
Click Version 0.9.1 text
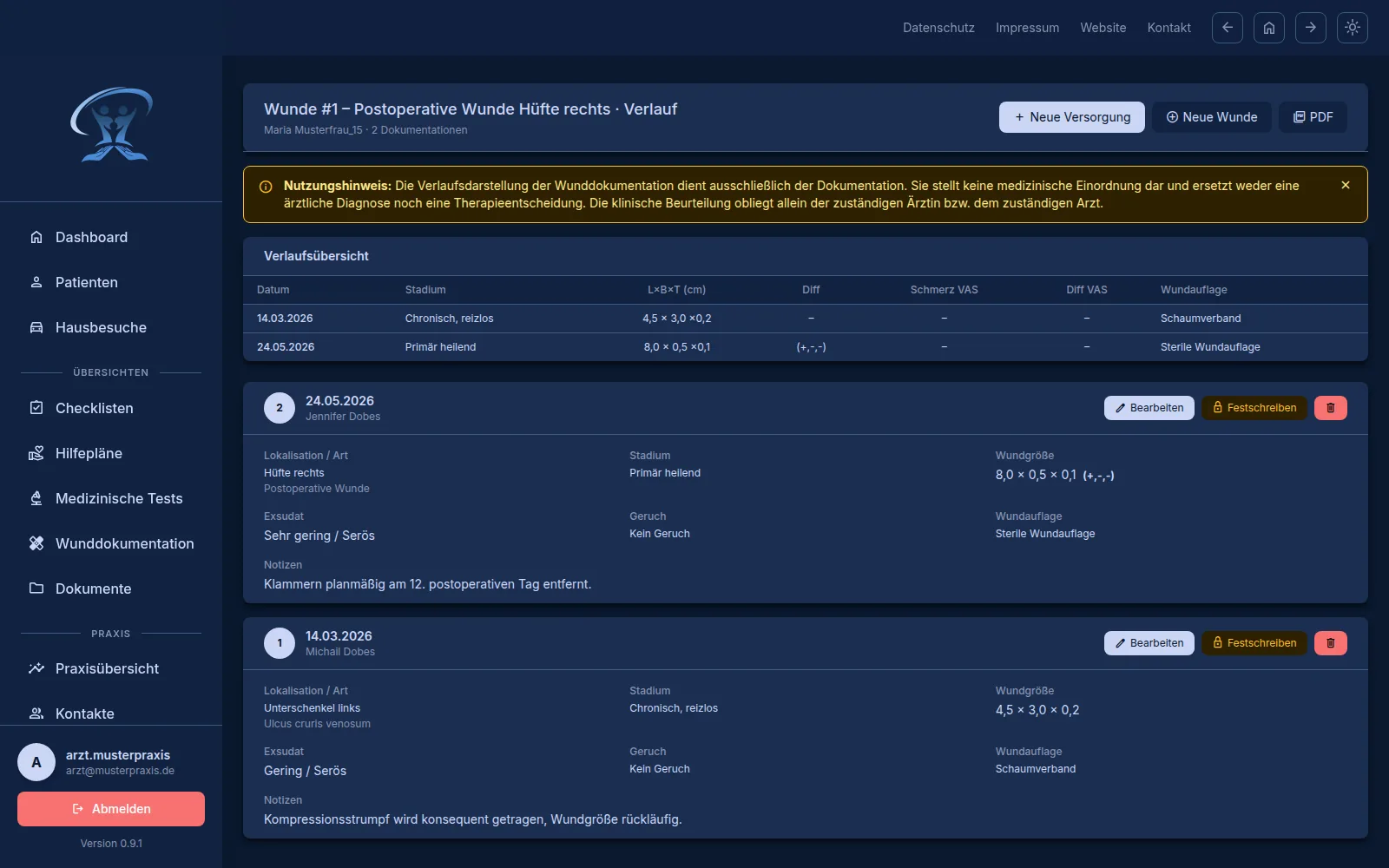click(x=111, y=844)
